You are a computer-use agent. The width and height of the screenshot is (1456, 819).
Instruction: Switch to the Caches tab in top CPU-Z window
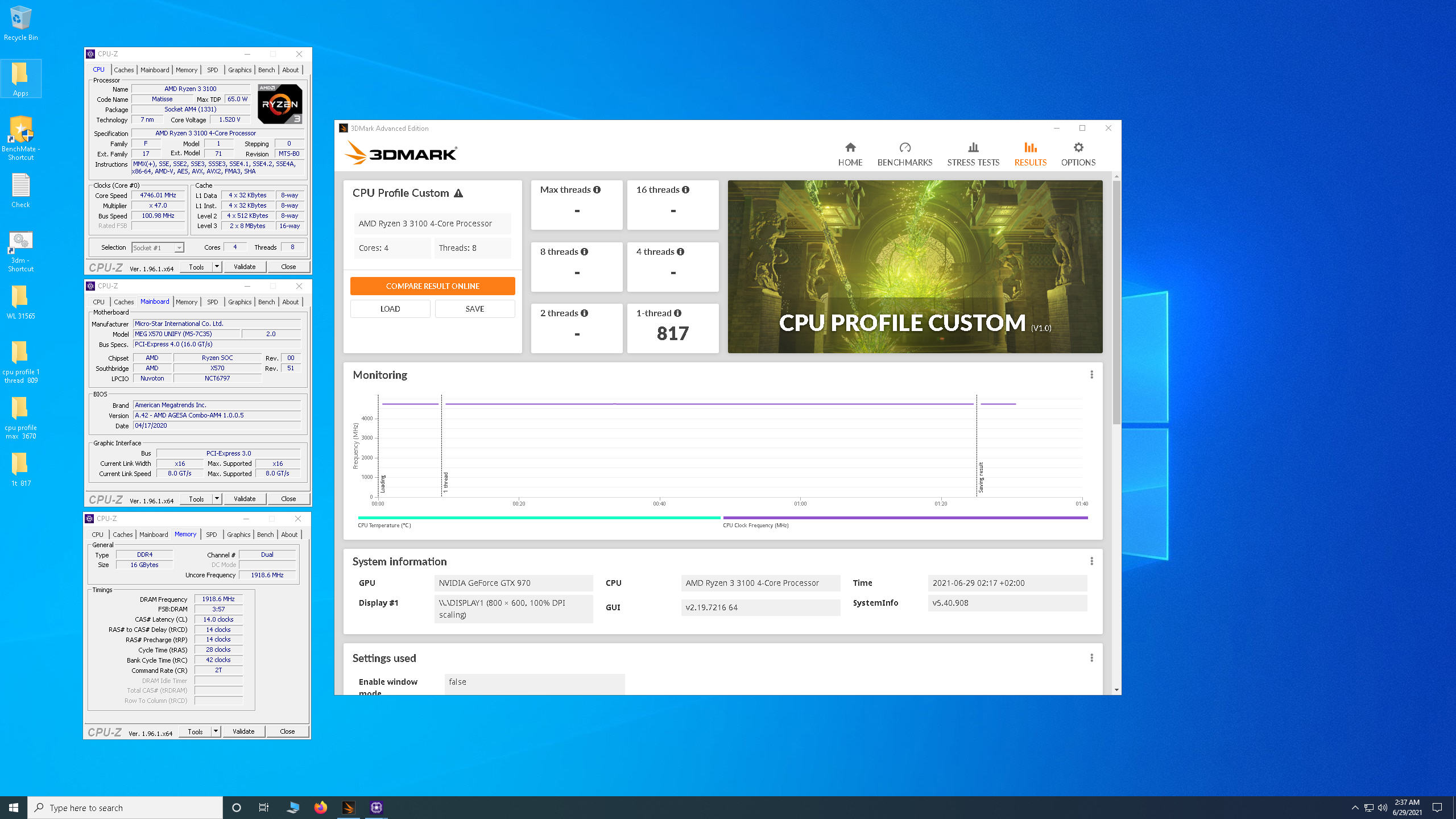pyautogui.click(x=123, y=70)
